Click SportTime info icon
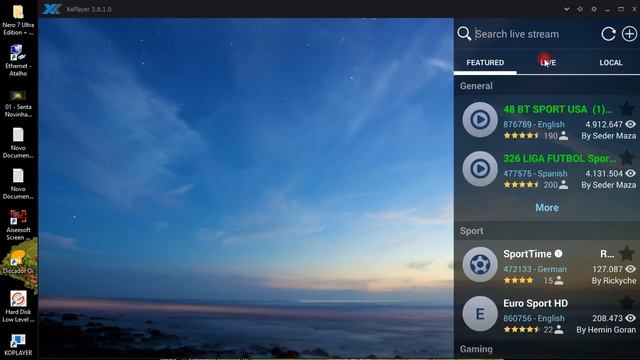The width and height of the screenshot is (640, 360). click(x=558, y=253)
